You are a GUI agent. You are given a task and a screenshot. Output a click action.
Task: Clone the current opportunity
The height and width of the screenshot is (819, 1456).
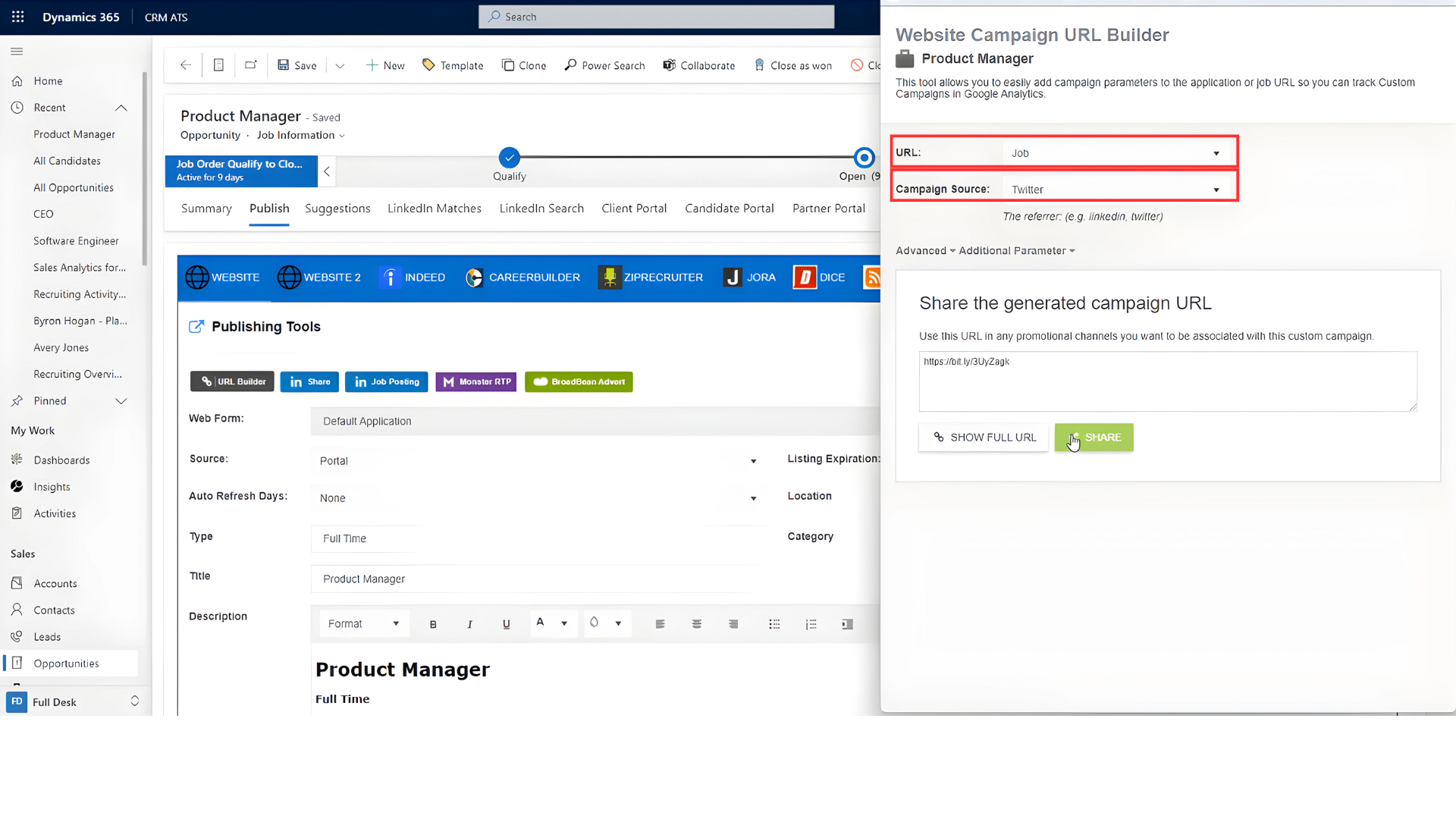point(524,65)
